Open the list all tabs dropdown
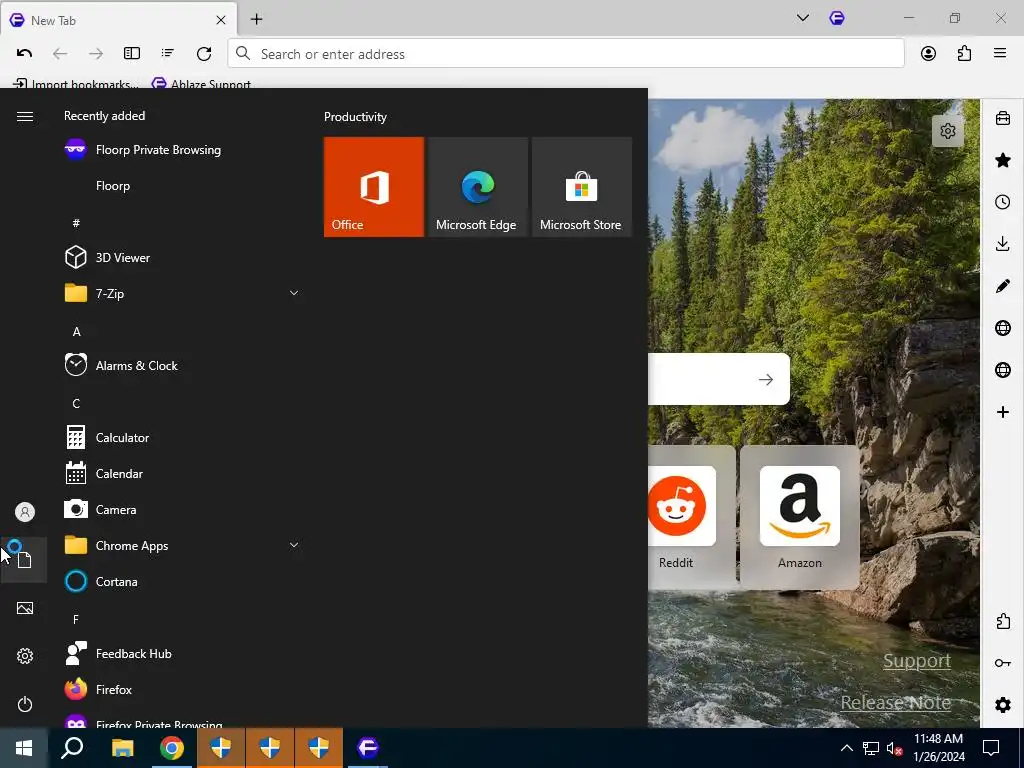This screenshot has width=1024, height=768. [x=803, y=18]
